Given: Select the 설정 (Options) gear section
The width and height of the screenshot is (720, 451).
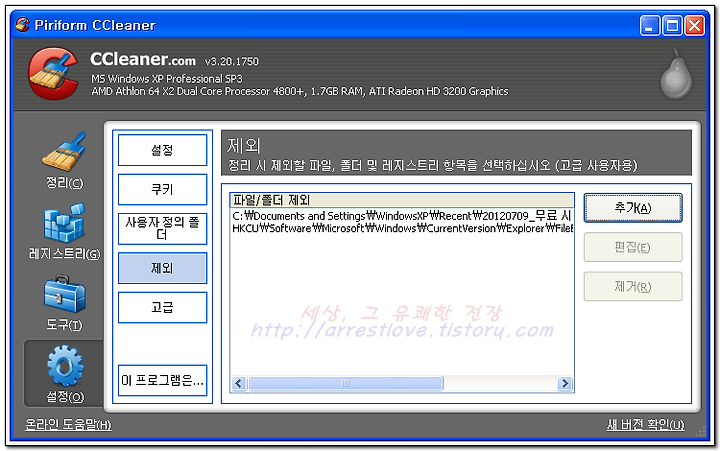Looking at the screenshot, I should (64, 374).
